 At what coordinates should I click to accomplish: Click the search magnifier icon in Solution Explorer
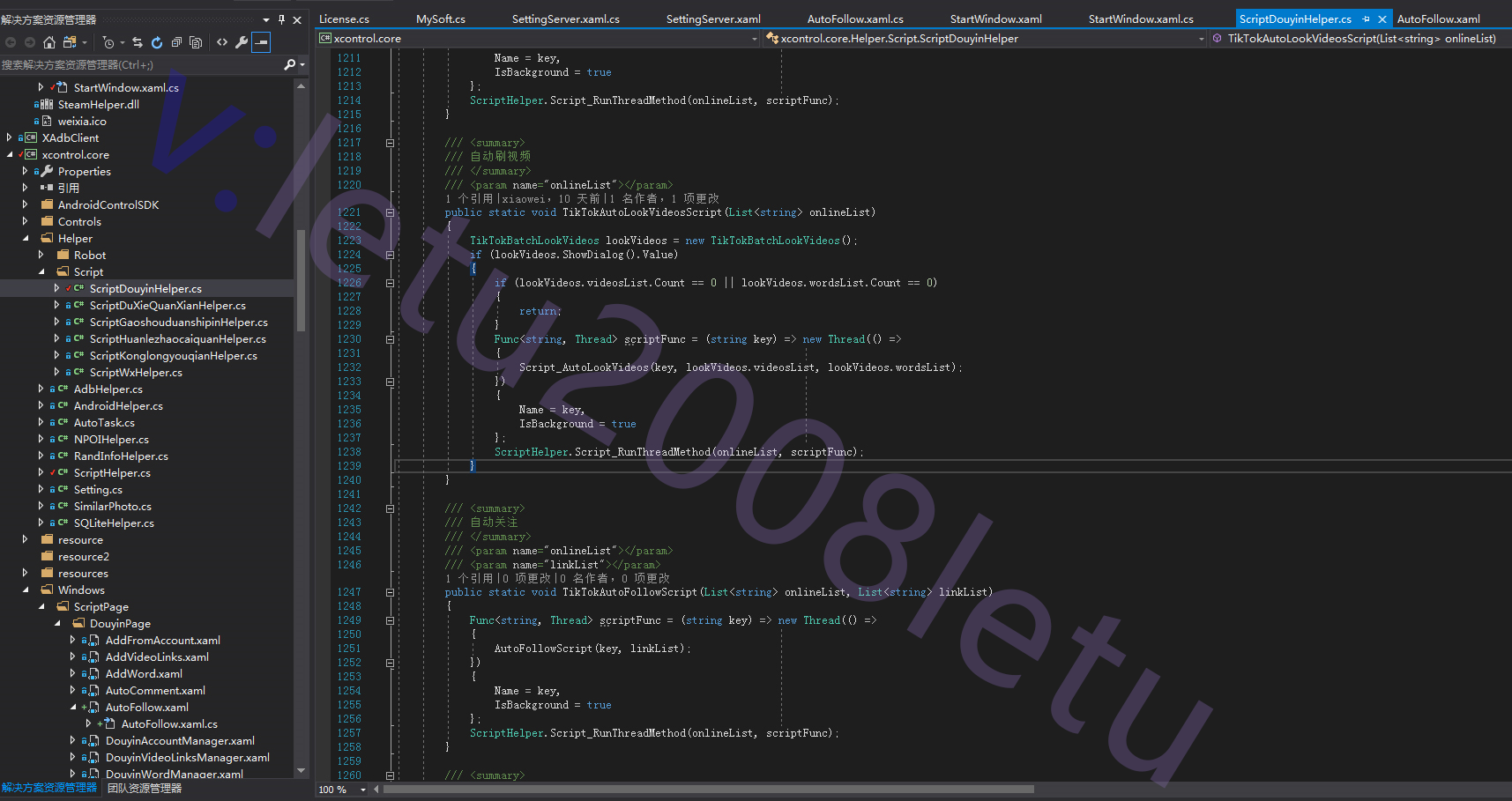click(x=289, y=64)
